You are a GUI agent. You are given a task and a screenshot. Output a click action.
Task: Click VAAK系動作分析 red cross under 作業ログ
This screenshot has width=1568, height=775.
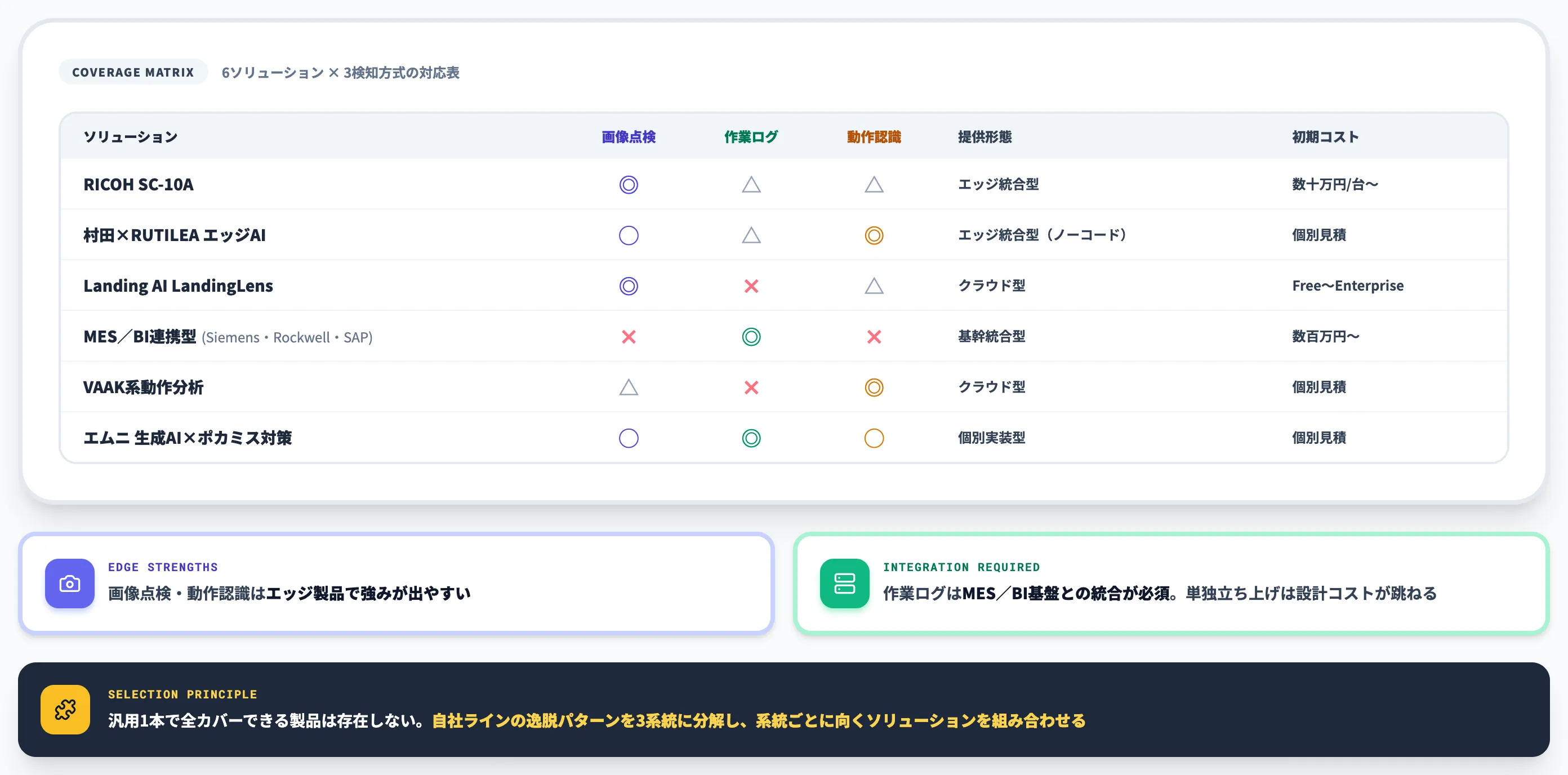(751, 387)
